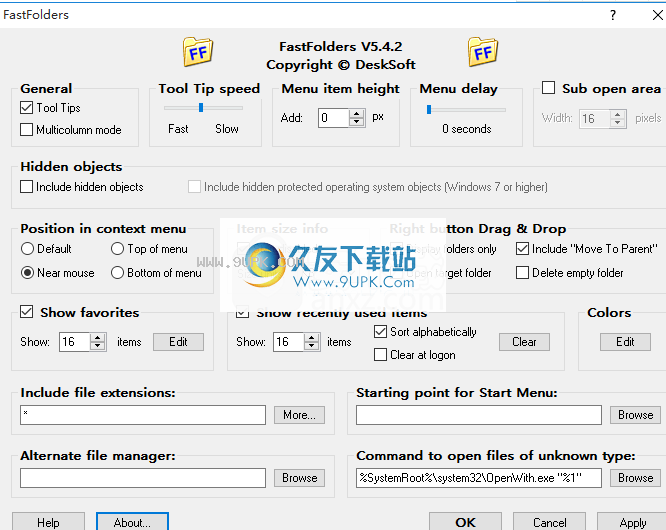Image resolution: width=666 pixels, height=530 pixels.
Task: Enable Clear at logon checkbox
Action: click(x=380, y=355)
